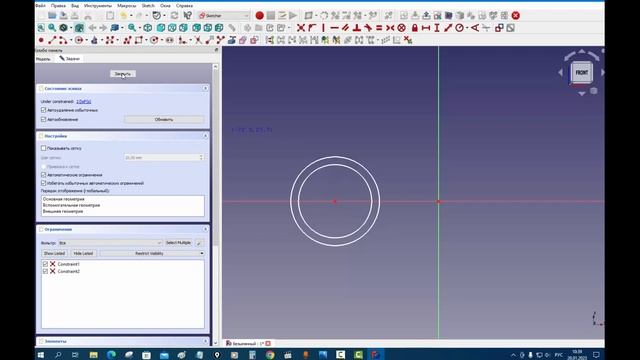Image resolution: width=640 pixels, height=360 pixels.
Task: Open Chrome from the taskbar
Action: tap(270, 355)
